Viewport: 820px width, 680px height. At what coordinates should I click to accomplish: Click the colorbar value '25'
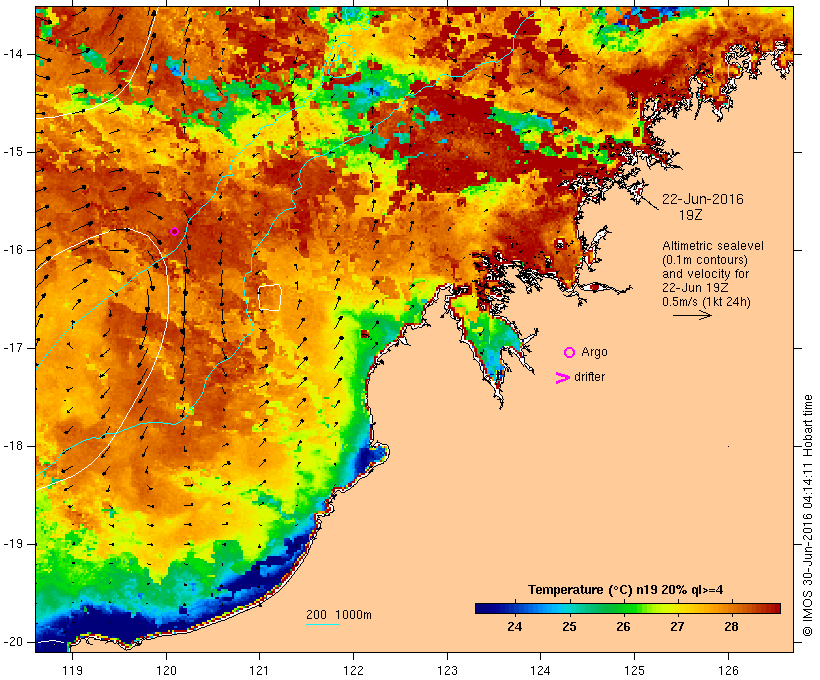(570, 627)
